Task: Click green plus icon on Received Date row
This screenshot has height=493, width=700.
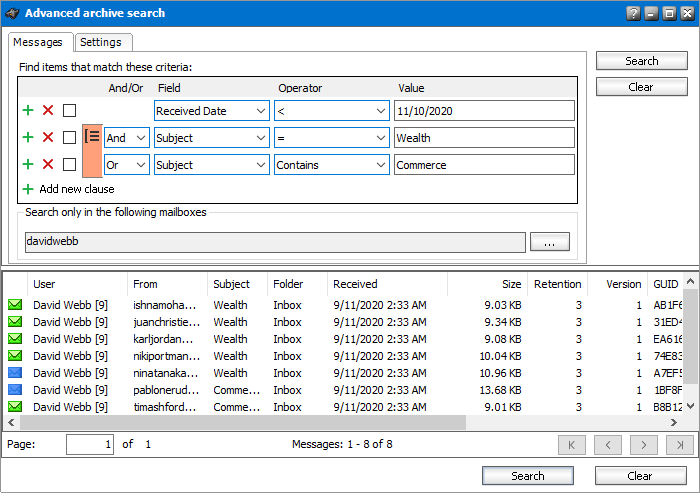Action: click(x=28, y=110)
